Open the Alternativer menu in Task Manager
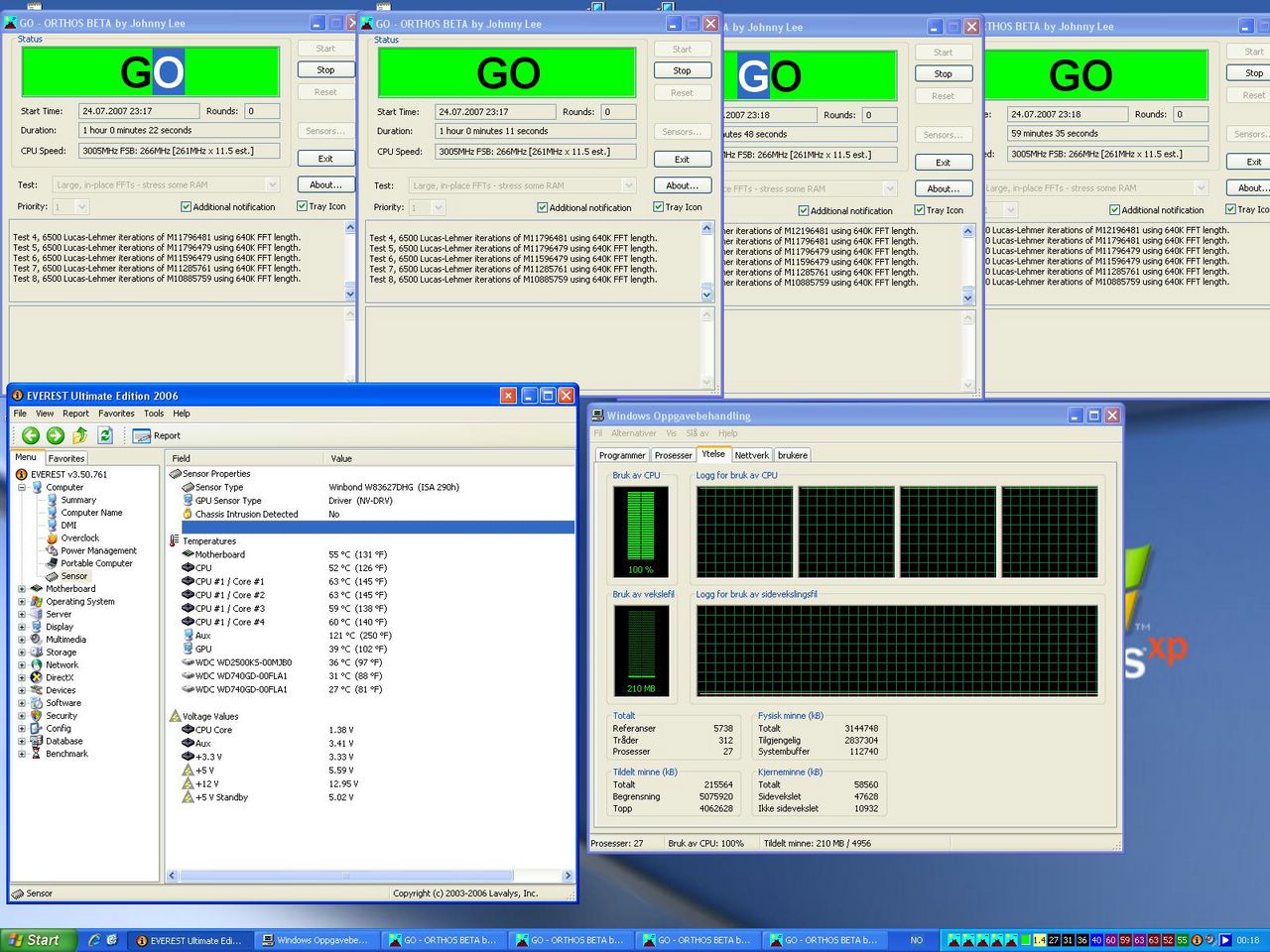Image resolution: width=1270 pixels, height=952 pixels. click(633, 433)
